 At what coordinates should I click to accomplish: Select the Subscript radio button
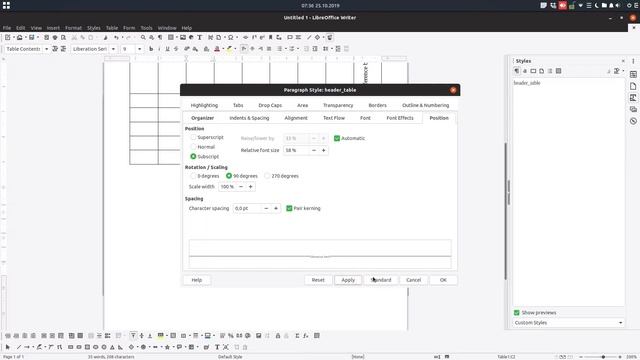(x=193, y=156)
